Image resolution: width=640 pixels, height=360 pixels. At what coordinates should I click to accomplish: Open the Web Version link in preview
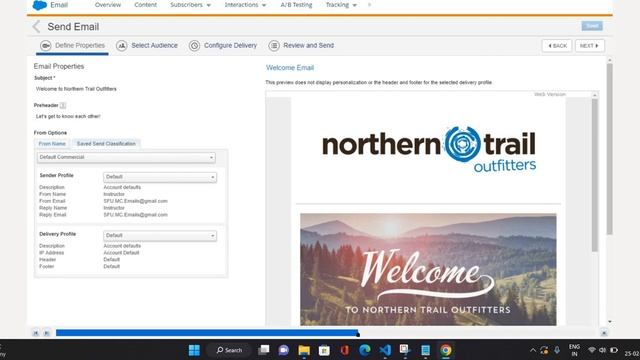pyautogui.click(x=550, y=94)
